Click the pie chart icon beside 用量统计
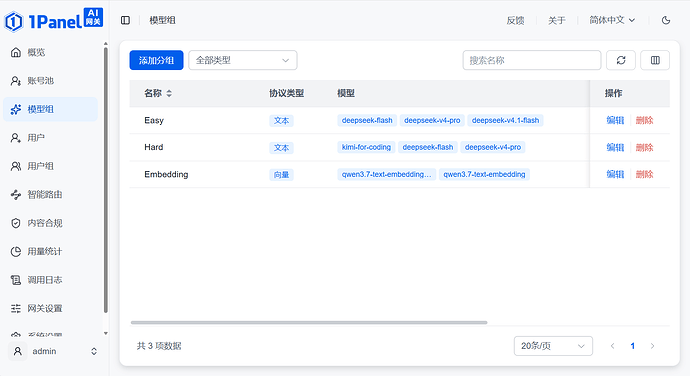Viewport: 690px width, 376px height. pyautogui.click(x=16, y=251)
